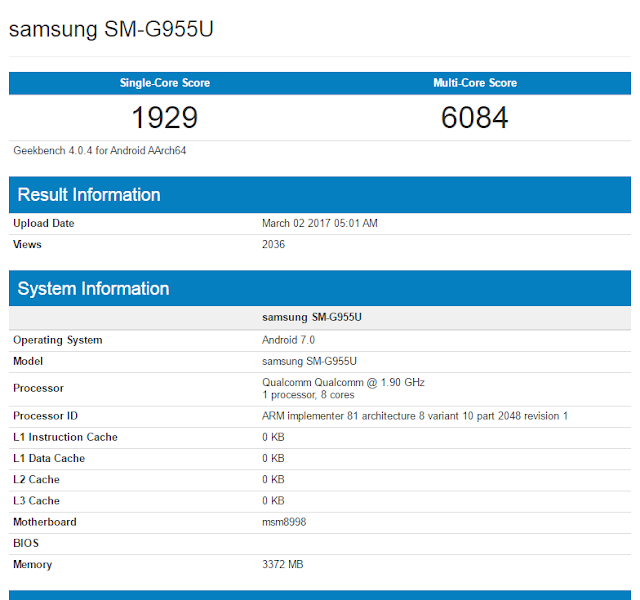
Task: Click the Processor ID ARM implementer value
Action: pyautogui.click(x=415, y=416)
